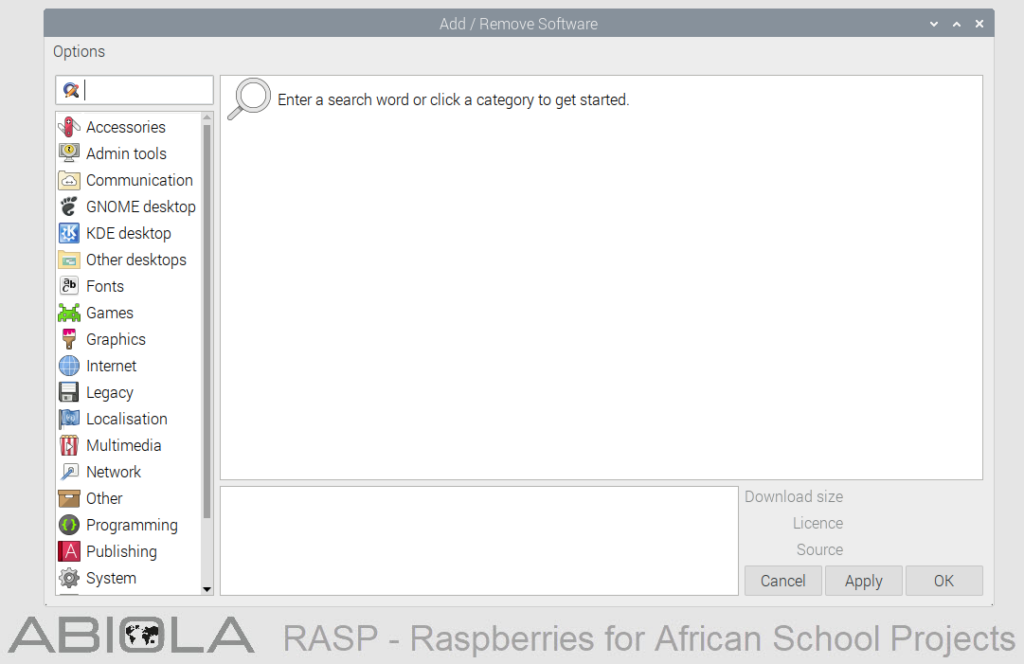The width and height of the screenshot is (1024, 664).
Task: Open the Internet category label
Action: [x=112, y=366]
